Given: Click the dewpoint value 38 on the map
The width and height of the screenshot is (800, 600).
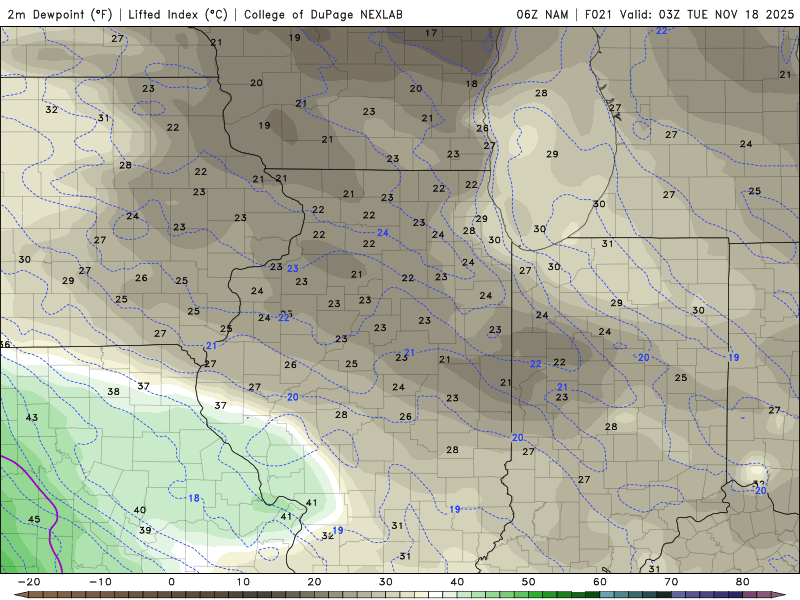Looking at the screenshot, I should click(113, 392).
